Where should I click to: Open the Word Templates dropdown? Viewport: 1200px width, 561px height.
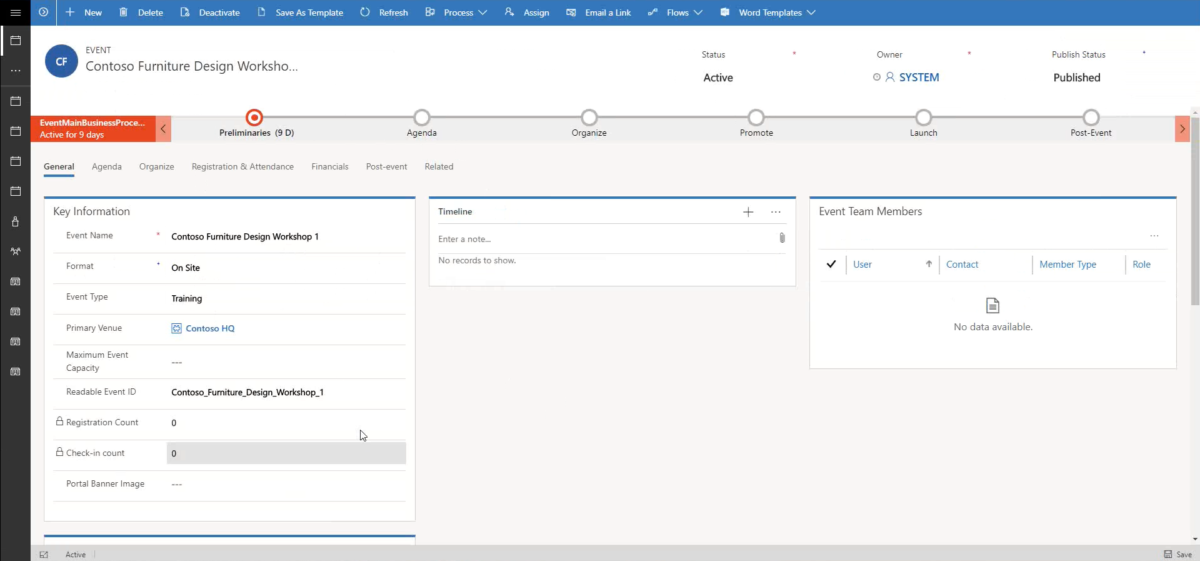coord(767,12)
